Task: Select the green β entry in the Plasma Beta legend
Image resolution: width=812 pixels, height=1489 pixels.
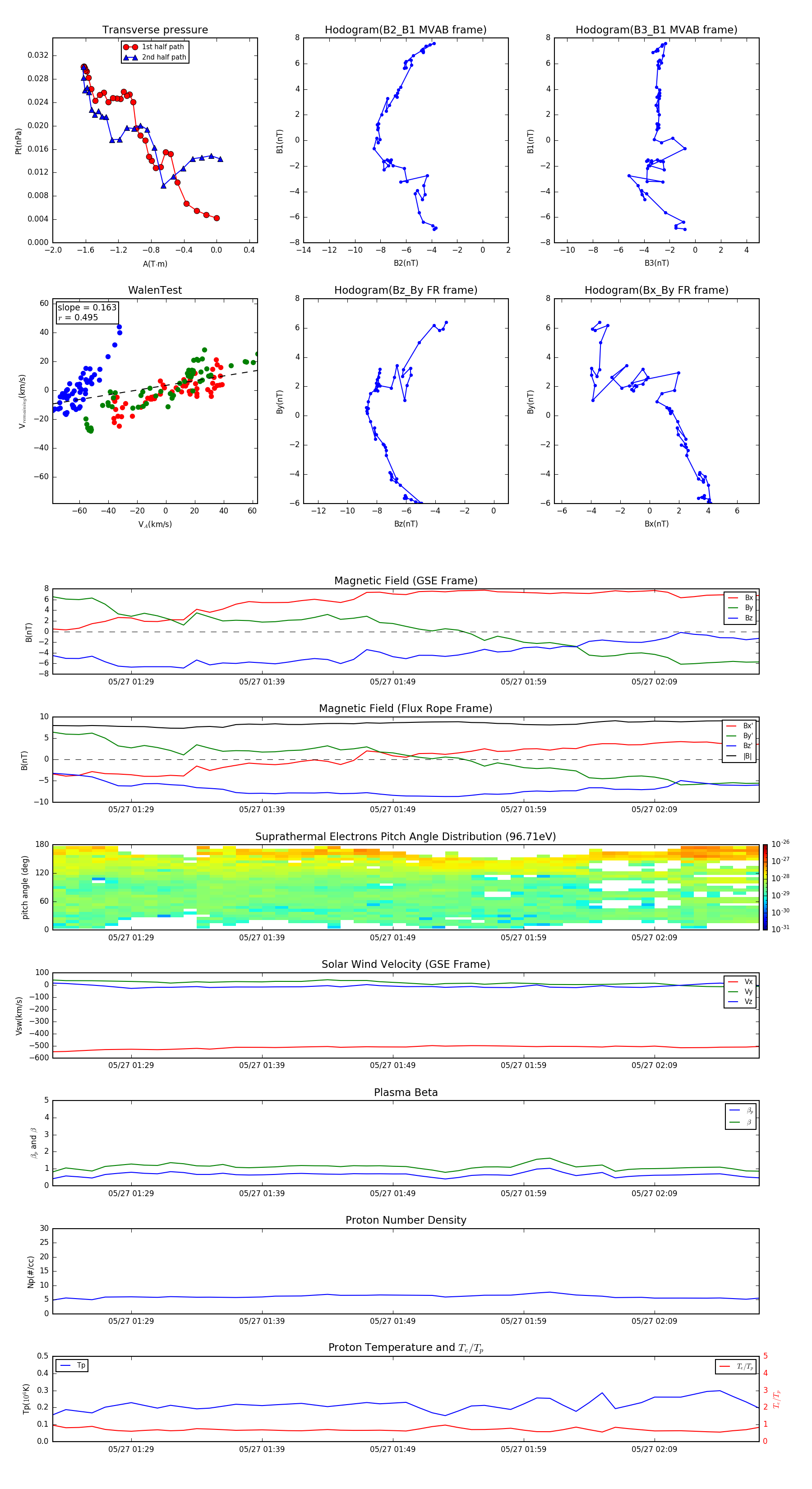Action: click(x=741, y=1122)
